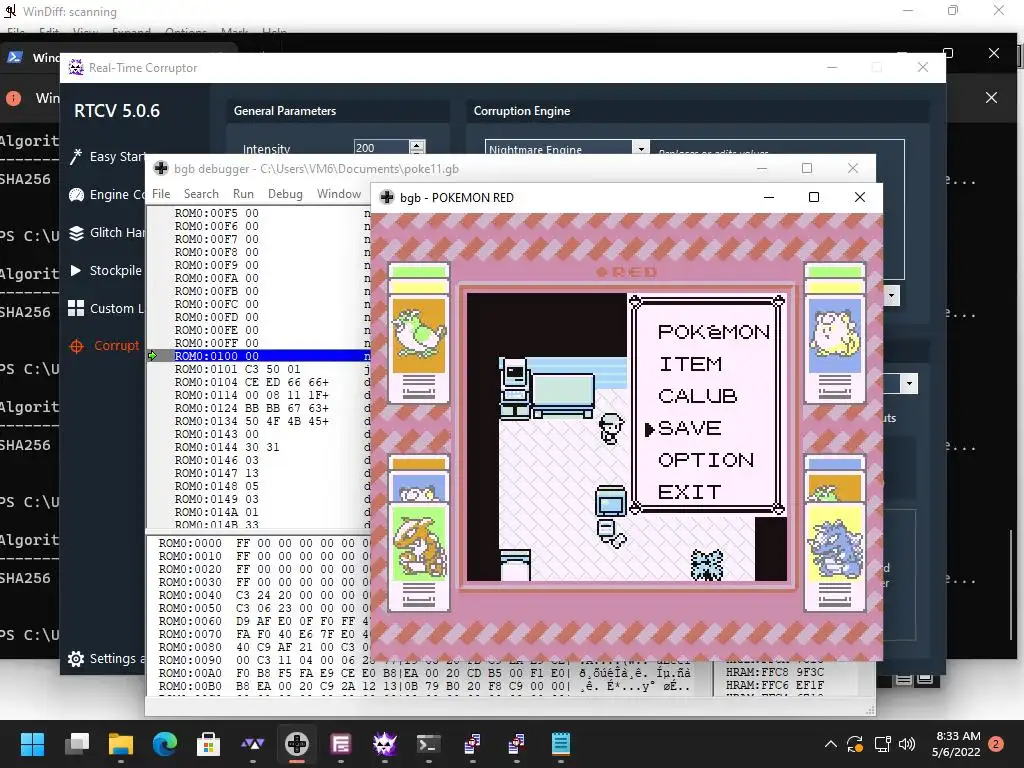Image resolution: width=1024 pixels, height=768 pixels.
Task: Maximize the bgb debugger window
Action: coord(807,168)
